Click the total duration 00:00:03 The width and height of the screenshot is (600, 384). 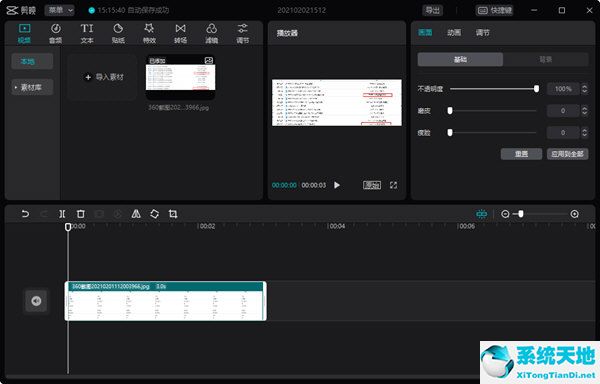coord(314,185)
